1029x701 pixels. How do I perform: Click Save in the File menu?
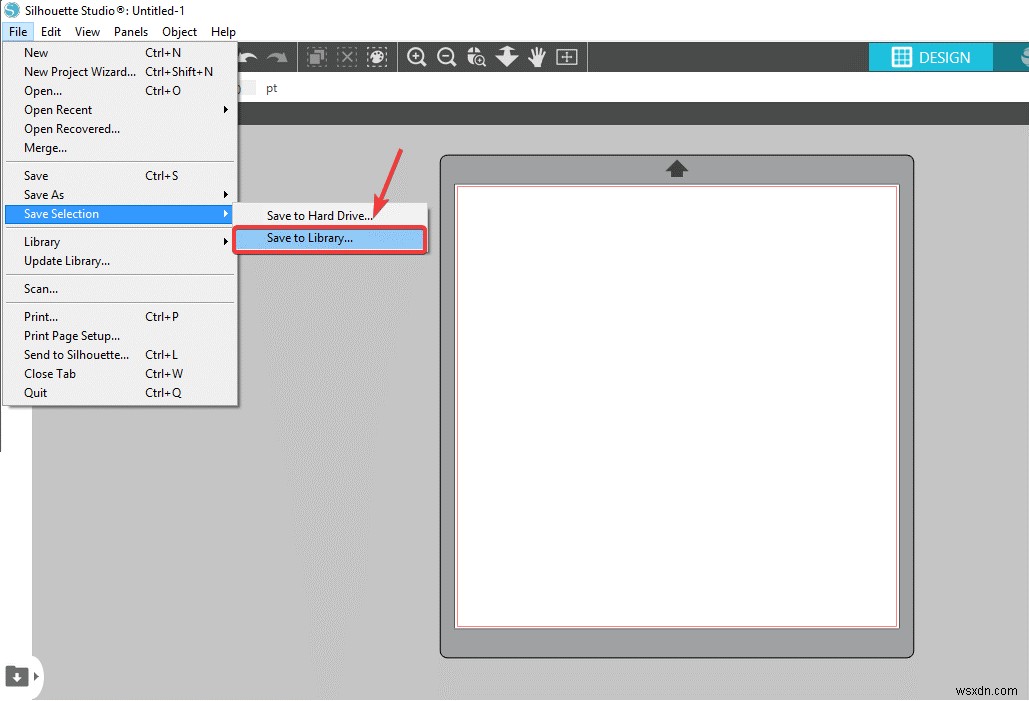[121, 175]
